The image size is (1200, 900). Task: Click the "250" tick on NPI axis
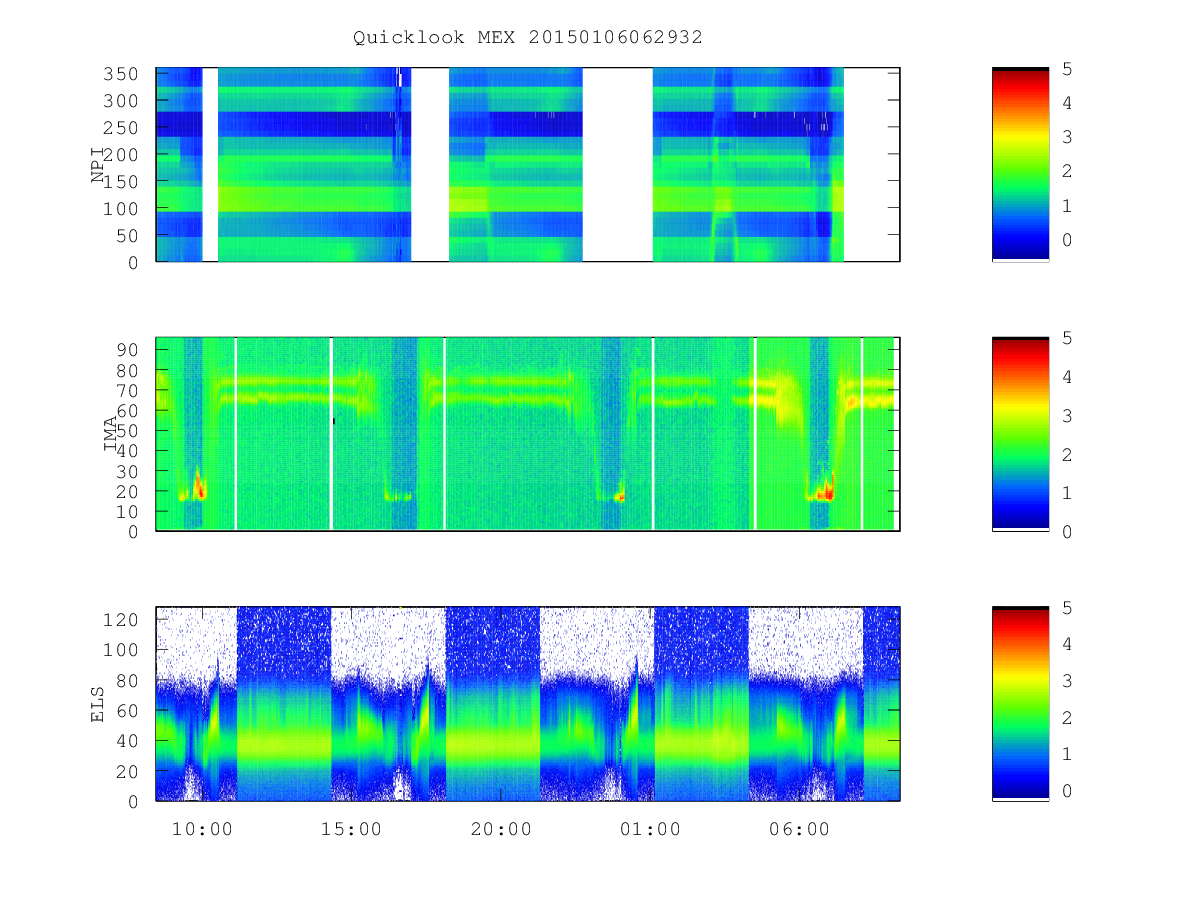[120, 128]
